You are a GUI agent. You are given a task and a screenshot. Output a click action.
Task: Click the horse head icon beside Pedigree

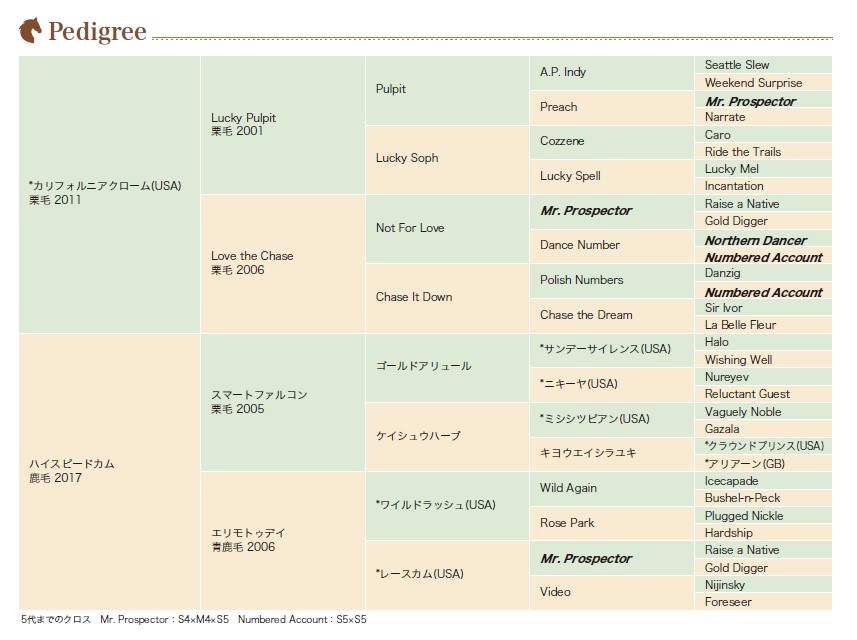pyautogui.click(x=30, y=30)
